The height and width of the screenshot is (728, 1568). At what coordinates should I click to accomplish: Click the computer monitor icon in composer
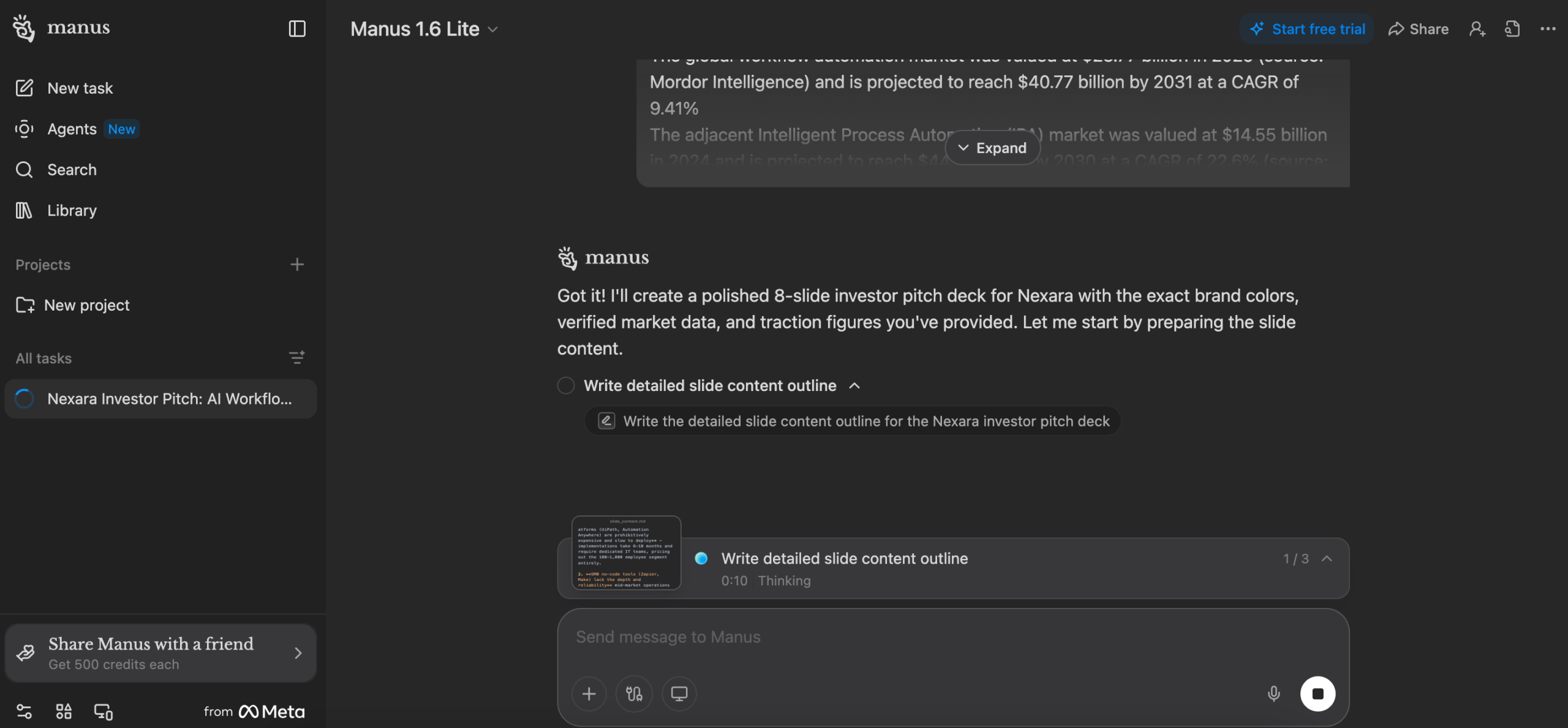679,694
